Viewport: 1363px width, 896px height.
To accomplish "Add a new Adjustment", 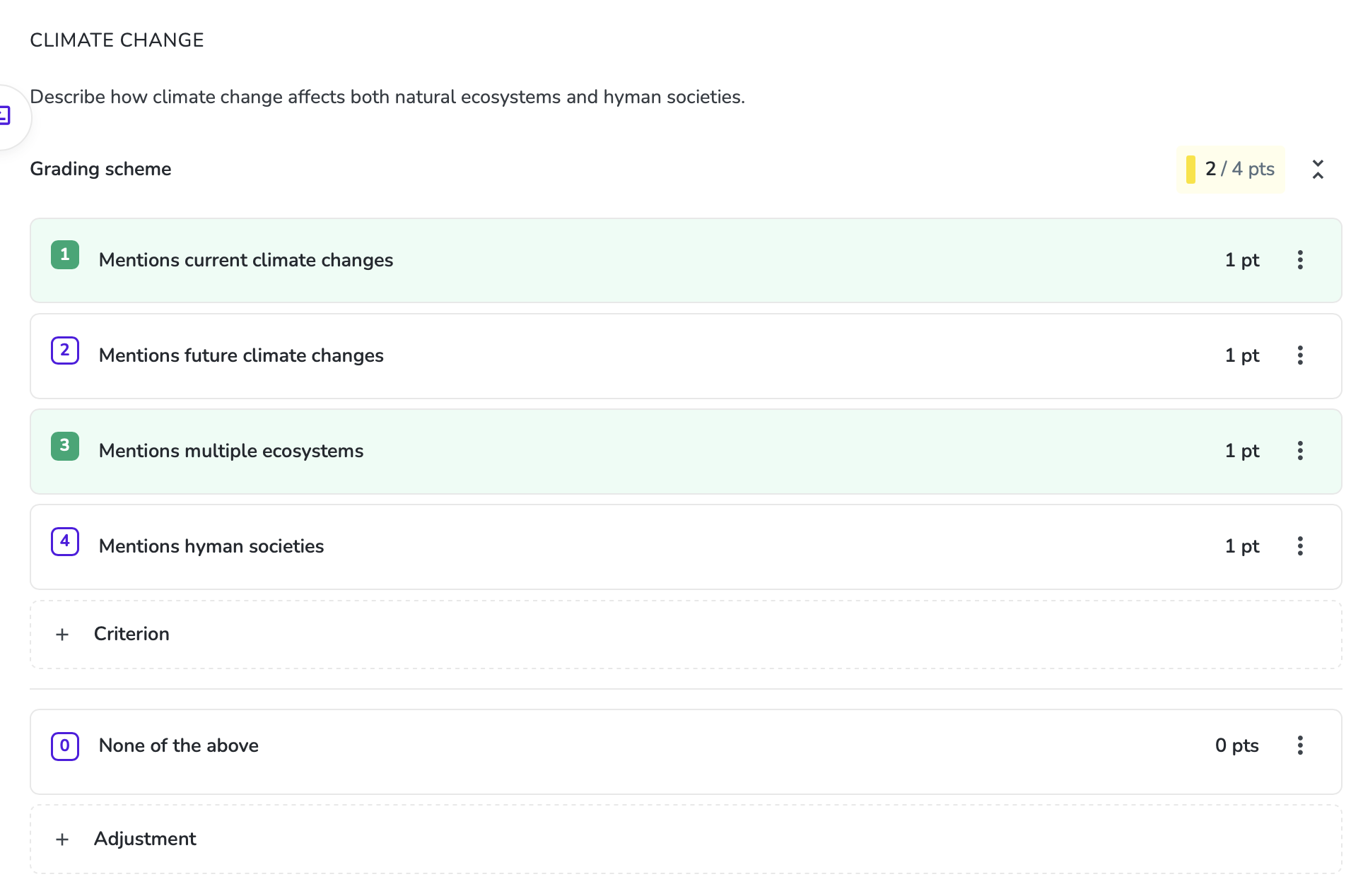I will [686, 839].
